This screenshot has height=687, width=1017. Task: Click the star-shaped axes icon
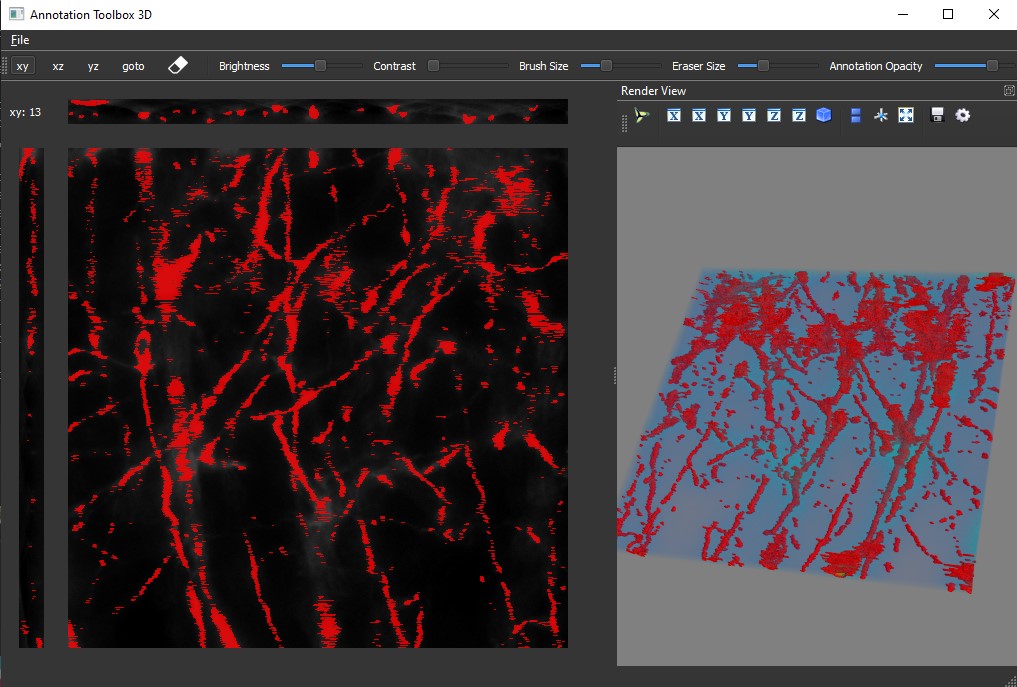(x=881, y=116)
